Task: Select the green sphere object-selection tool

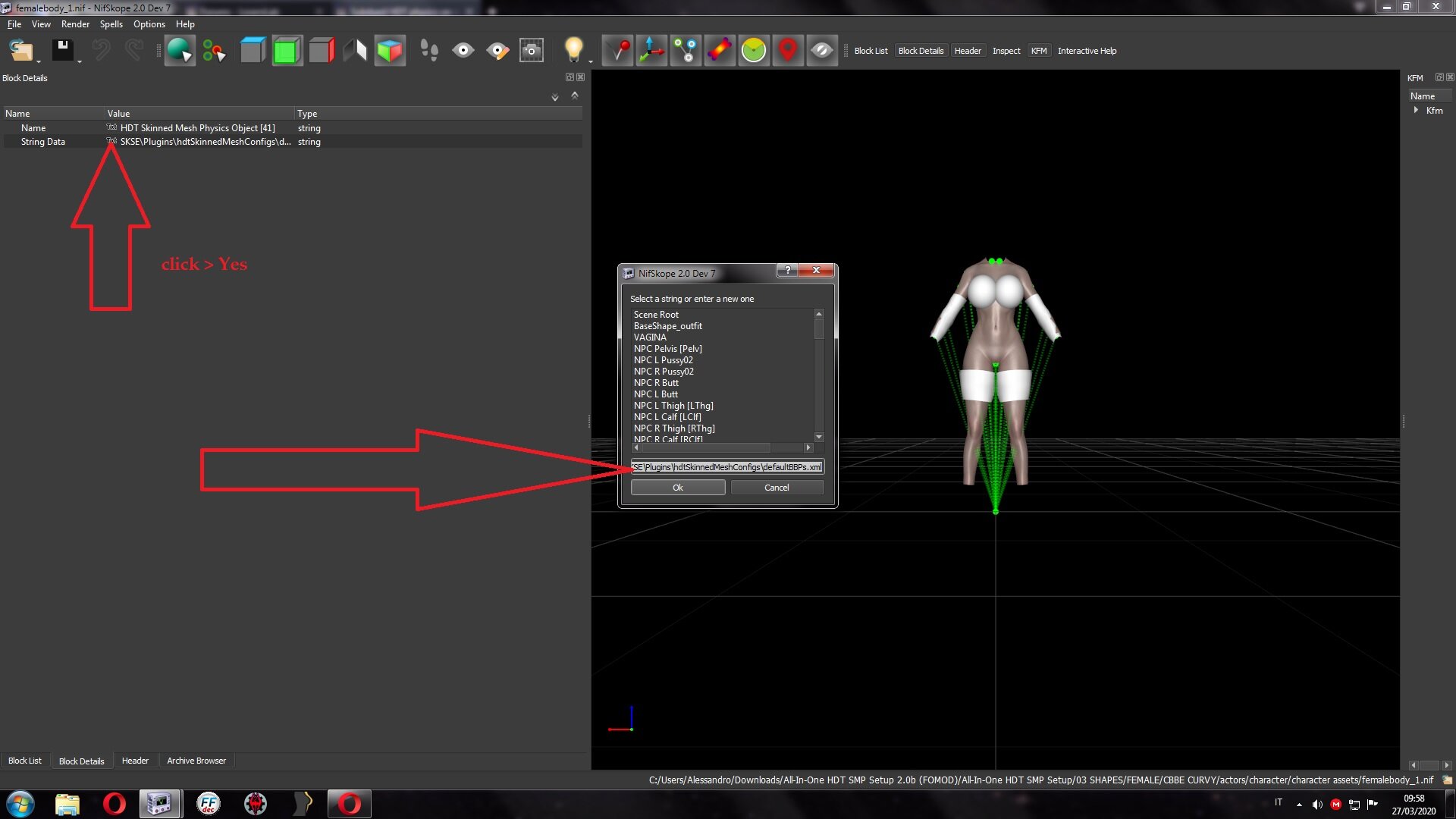Action: point(180,51)
